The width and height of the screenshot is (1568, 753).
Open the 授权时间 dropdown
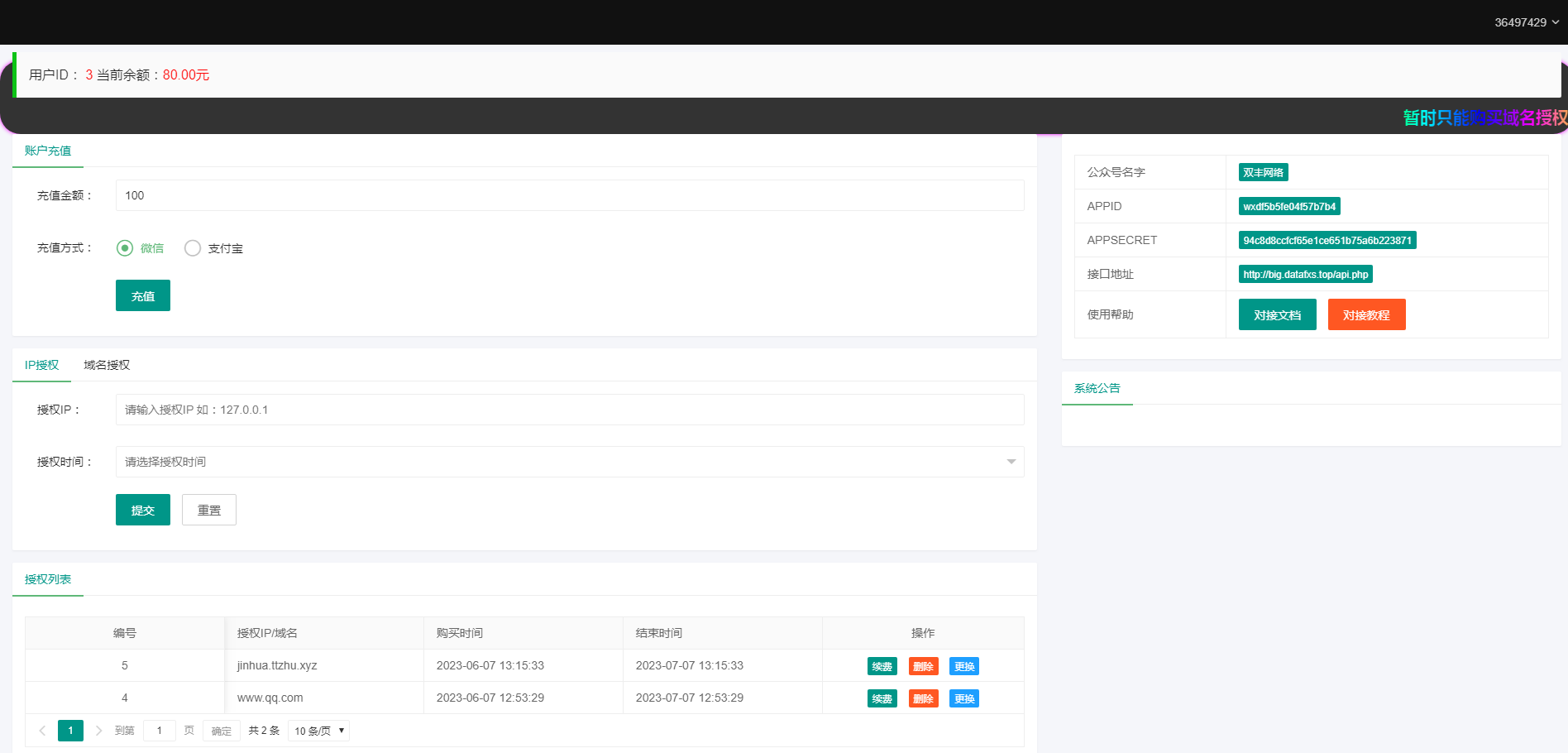[x=569, y=462]
